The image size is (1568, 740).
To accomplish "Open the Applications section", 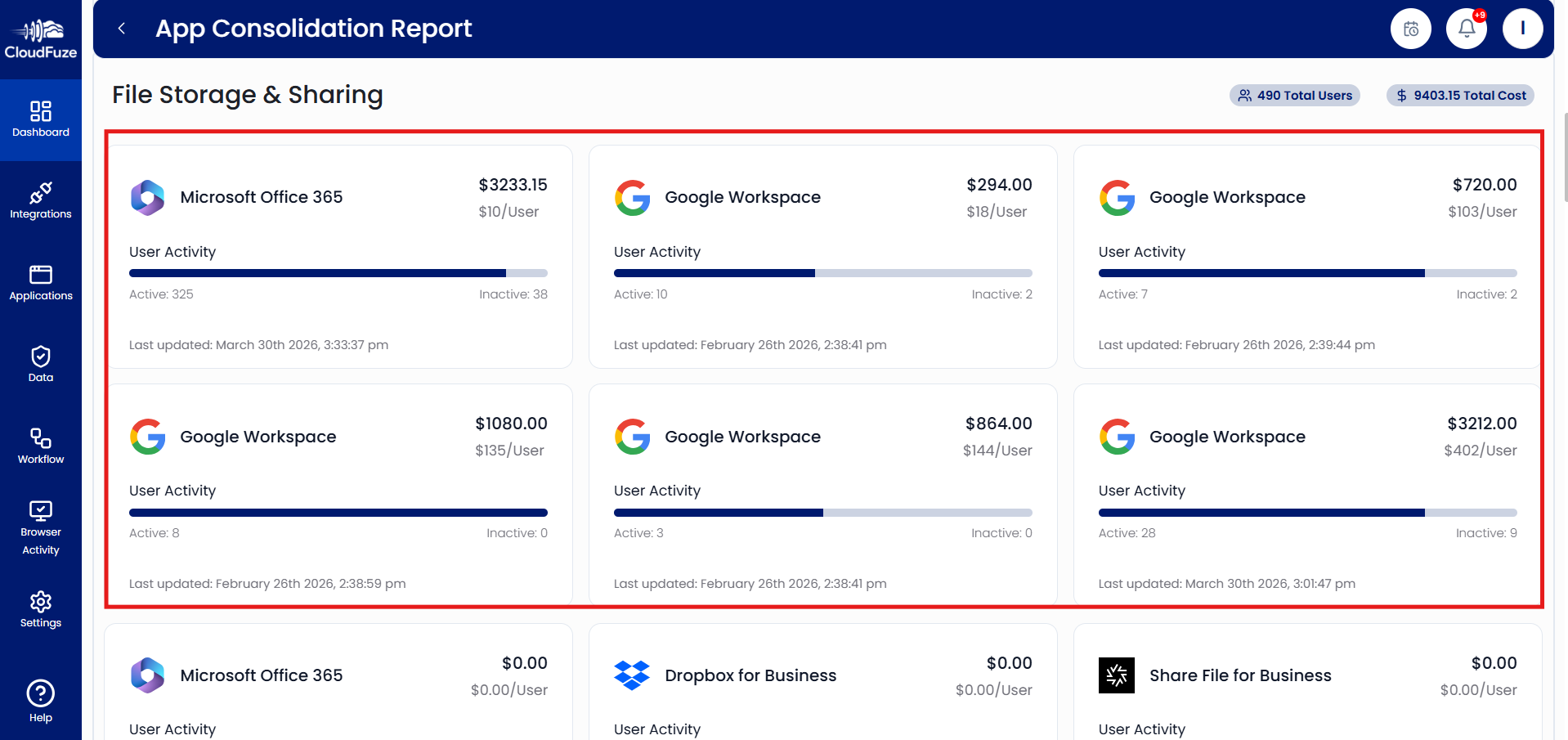I will pos(41,283).
